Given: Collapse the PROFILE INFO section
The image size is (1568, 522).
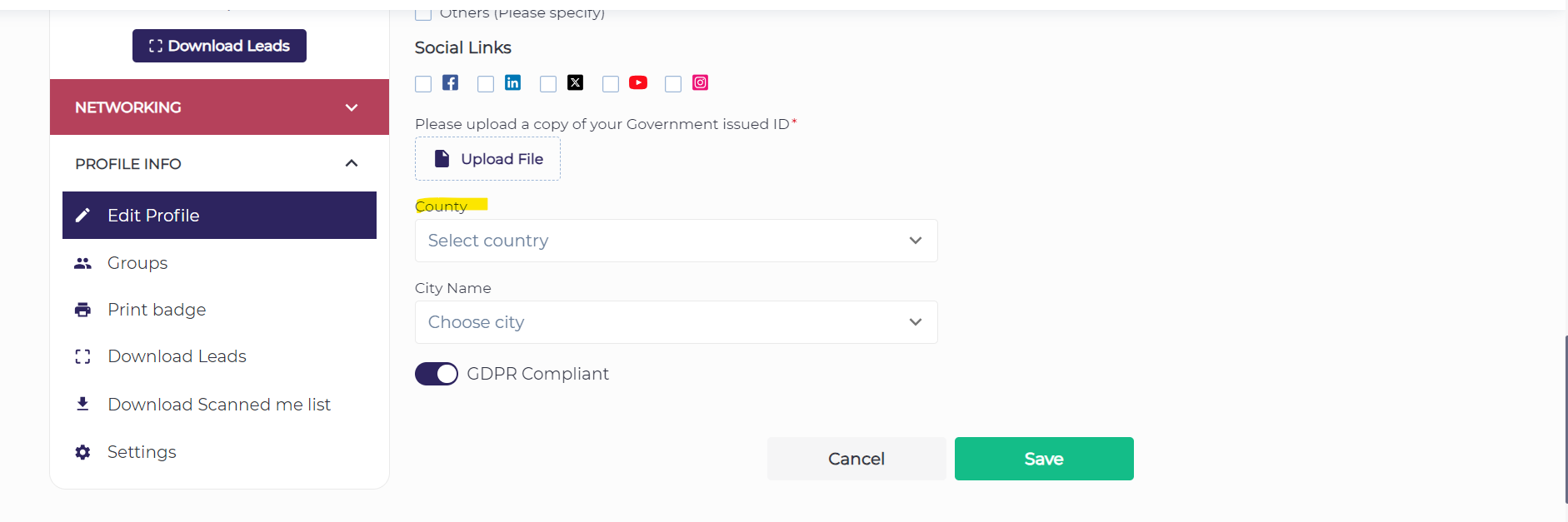Looking at the screenshot, I should click(x=351, y=164).
